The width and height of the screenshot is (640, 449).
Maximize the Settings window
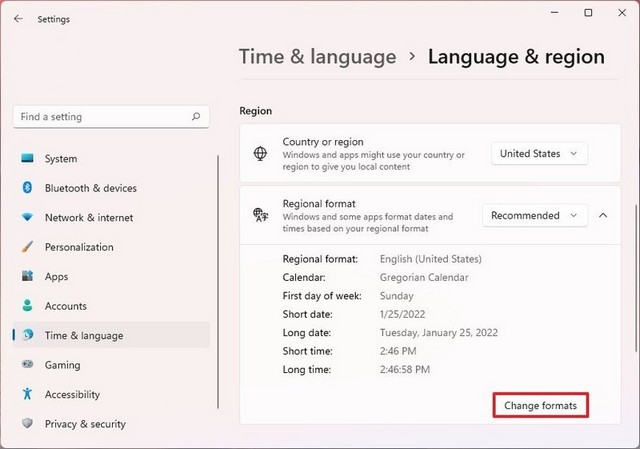588,13
